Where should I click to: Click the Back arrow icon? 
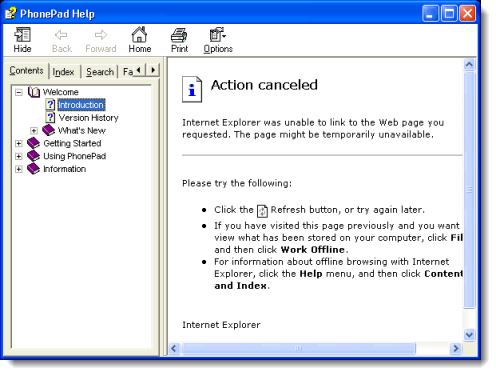click(61, 34)
